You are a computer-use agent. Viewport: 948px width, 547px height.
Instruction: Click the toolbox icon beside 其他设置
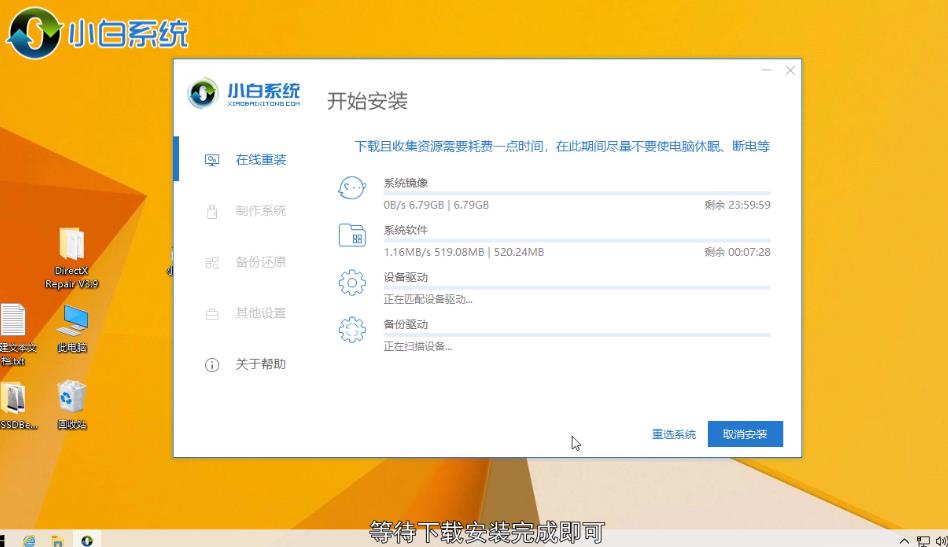pos(212,314)
